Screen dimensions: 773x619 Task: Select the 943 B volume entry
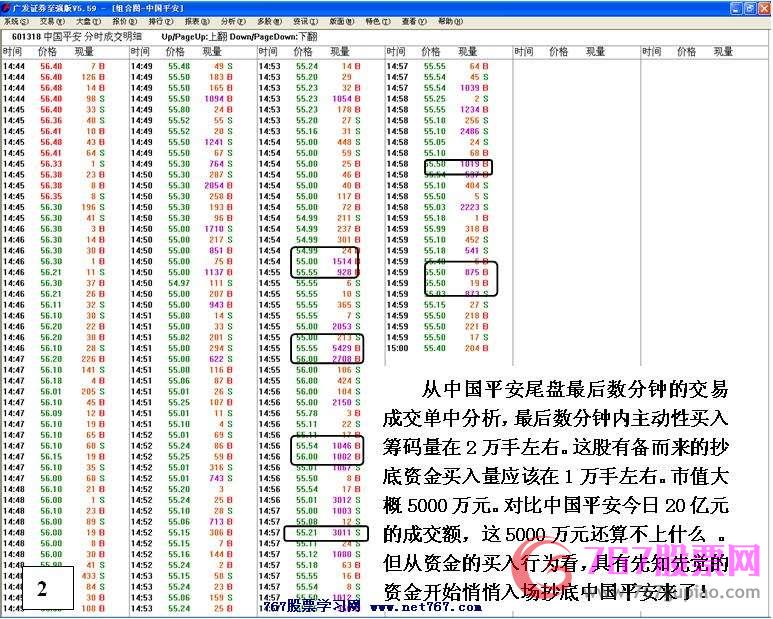(x=221, y=305)
